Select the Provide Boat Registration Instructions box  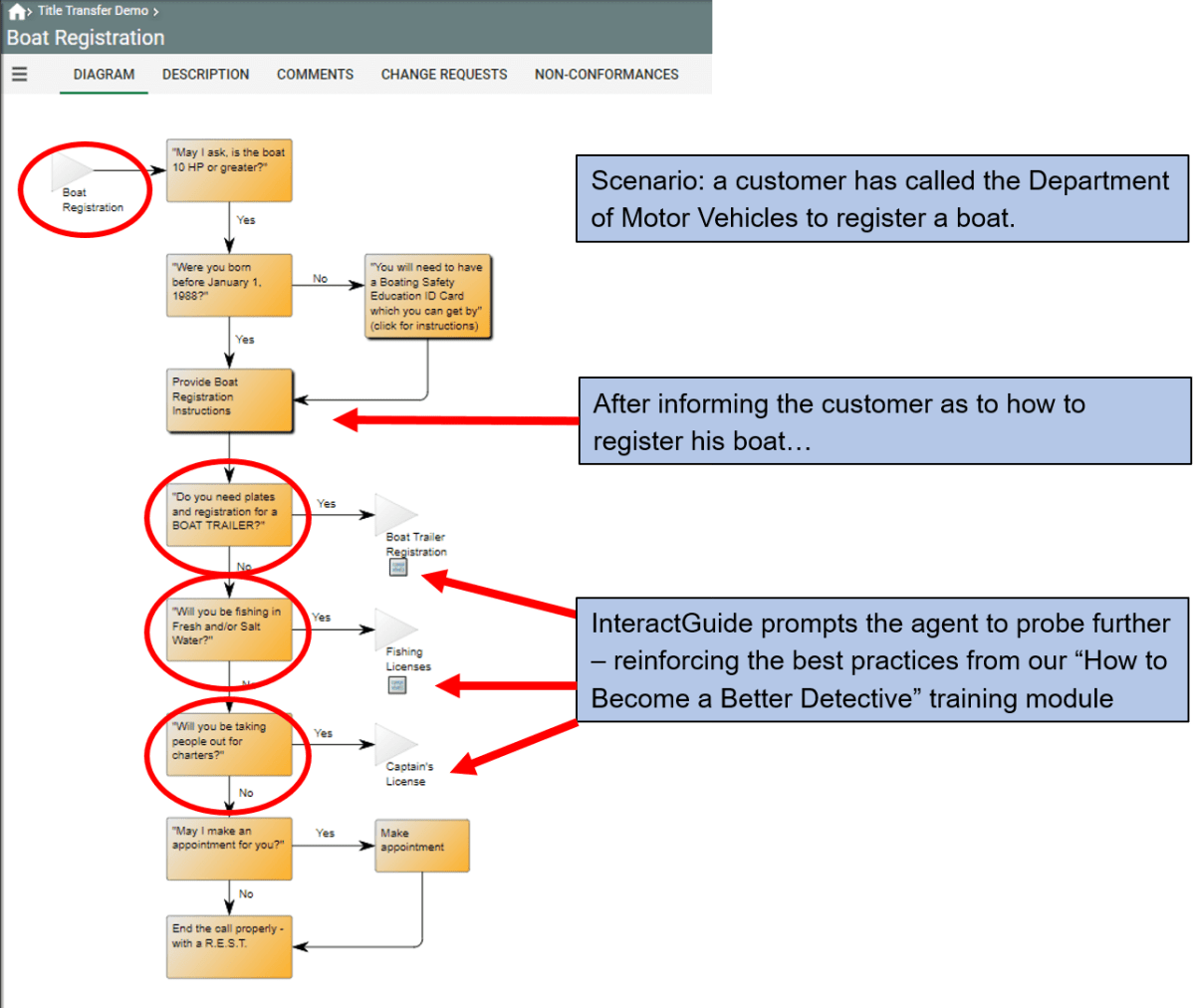coord(229,400)
